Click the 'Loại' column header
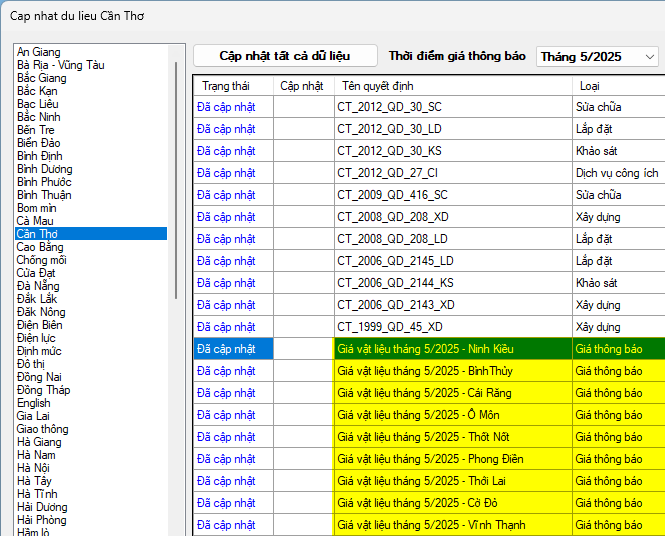This screenshot has height=536, width=665. [x=619, y=86]
